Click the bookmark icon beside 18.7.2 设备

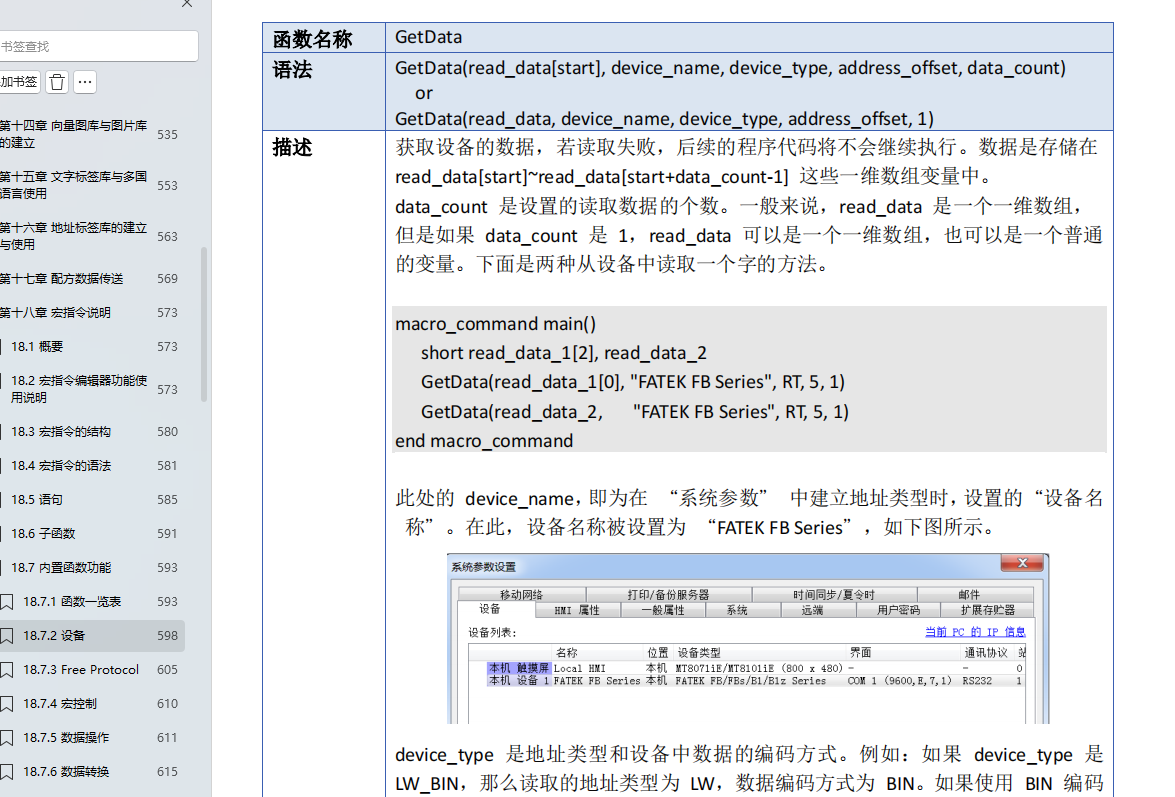(7, 636)
